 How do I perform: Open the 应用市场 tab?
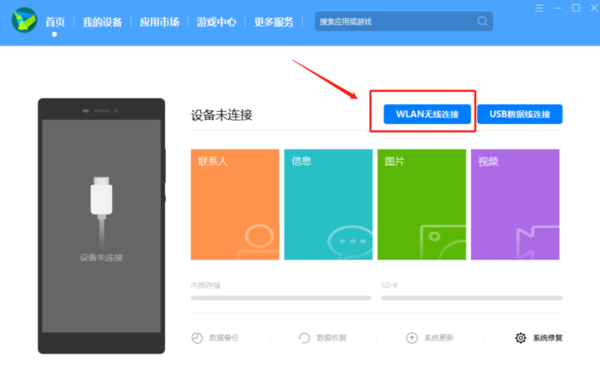(159, 22)
